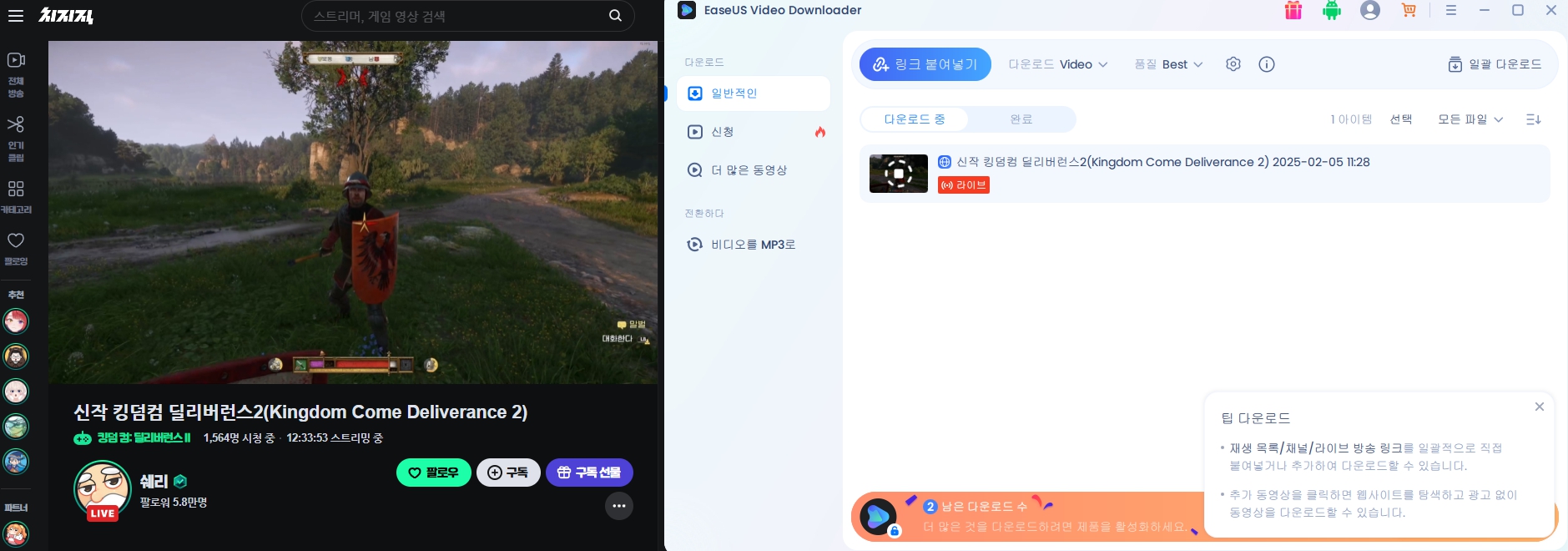
Task: Click the purple 구독 선물 gift subscription button
Action: click(589, 473)
